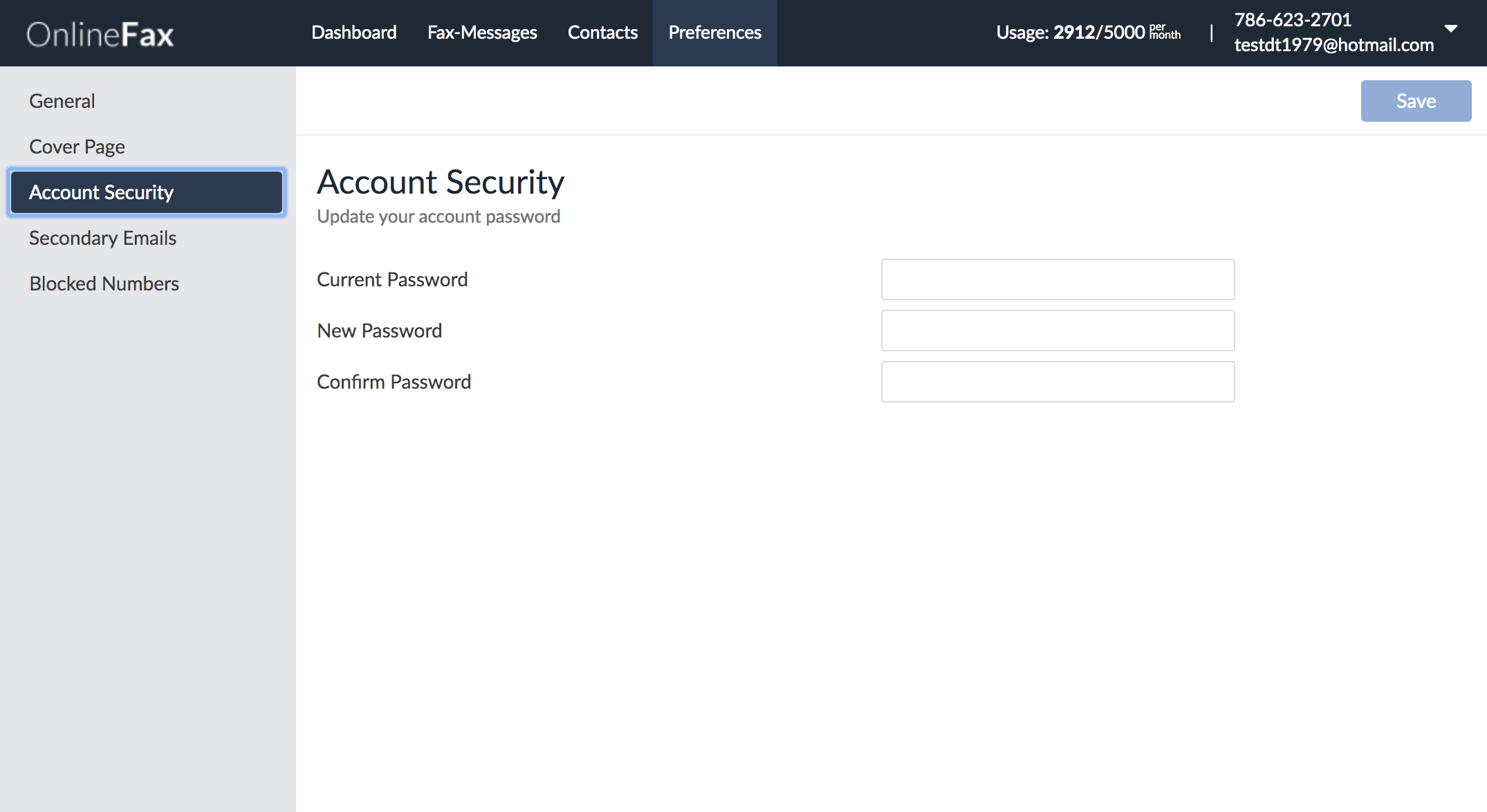
Task: Select the phone number 786-623-2701
Action: tap(1293, 19)
